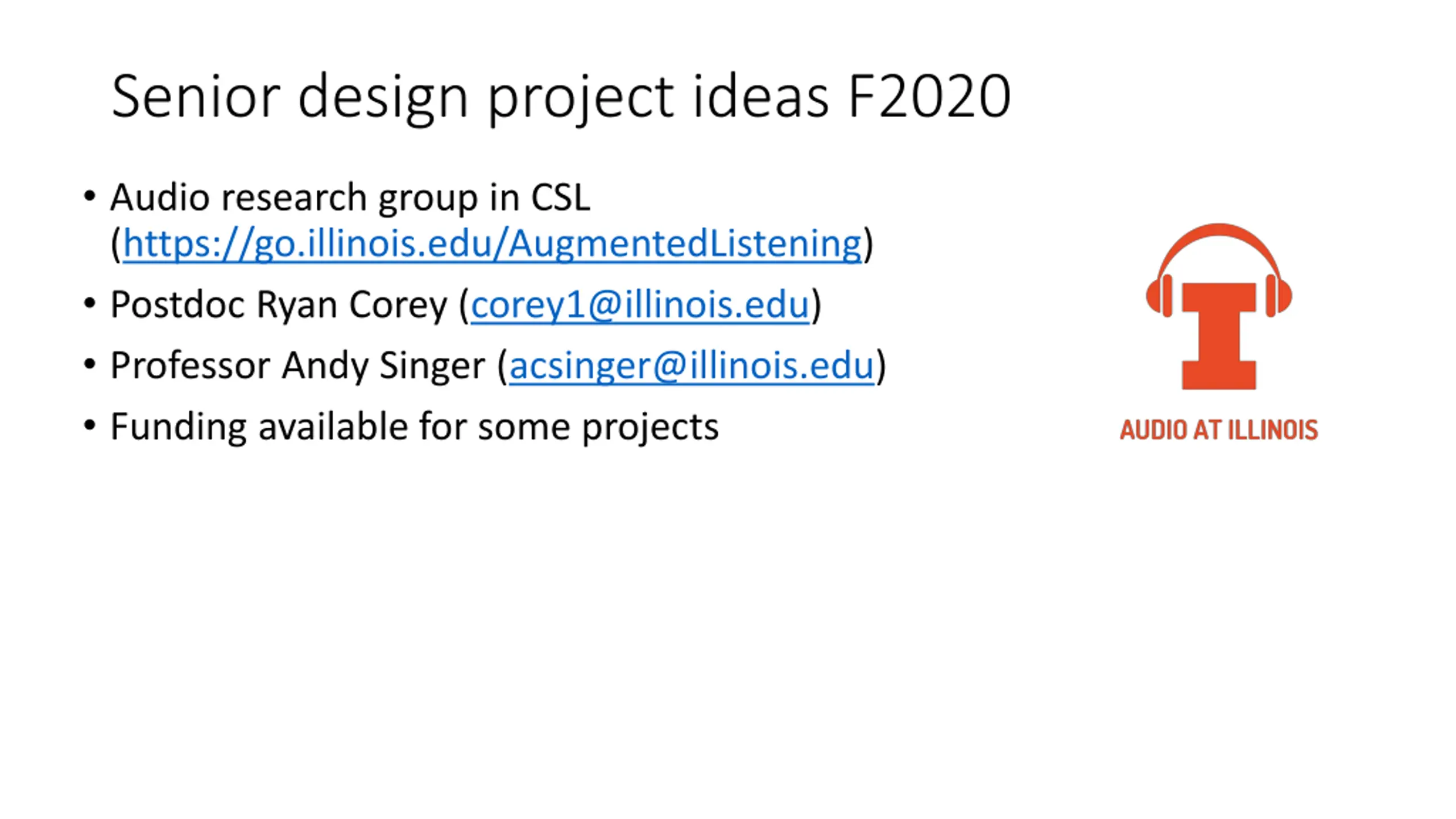The width and height of the screenshot is (1456, 819).
Task: Click the bullet before 'Audio research group'
Action: click(x=89, y=197)
